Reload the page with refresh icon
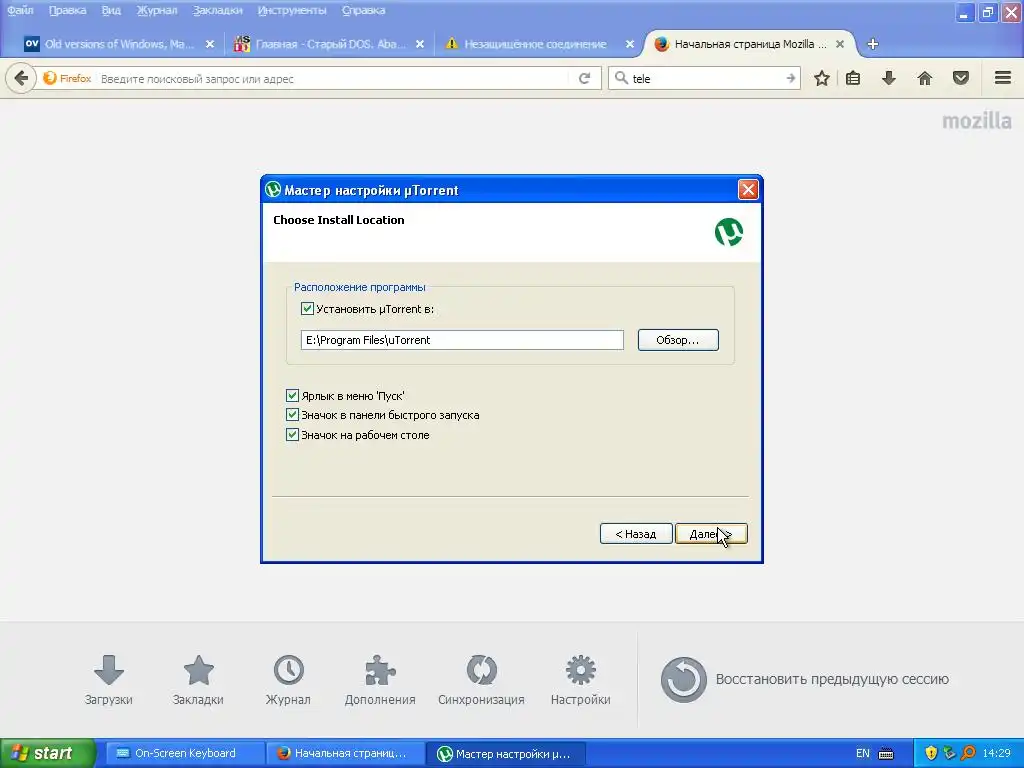The image size is (1024, 768). tap(584, 78)
